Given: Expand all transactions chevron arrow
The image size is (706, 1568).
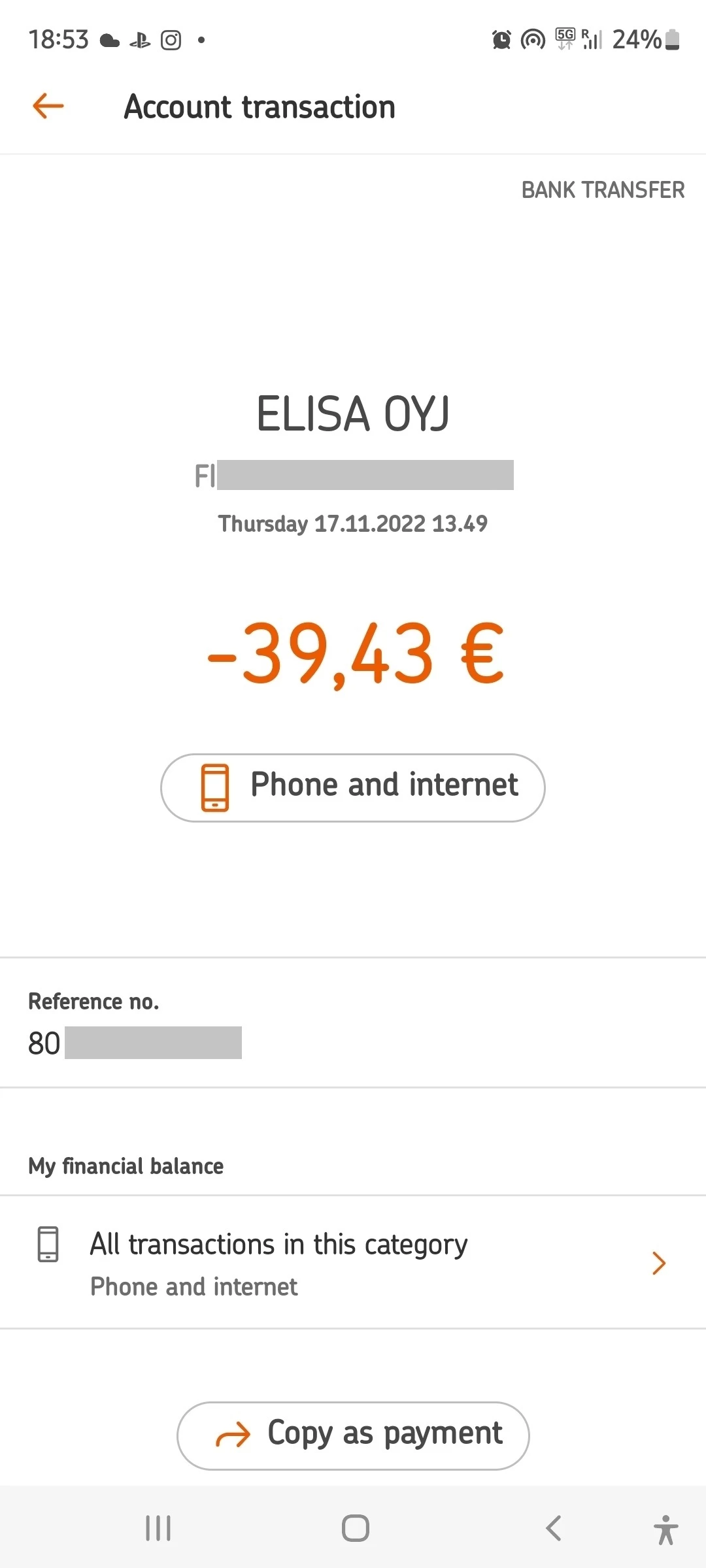Looking at the screenshot, I should tap(659, 1263).
